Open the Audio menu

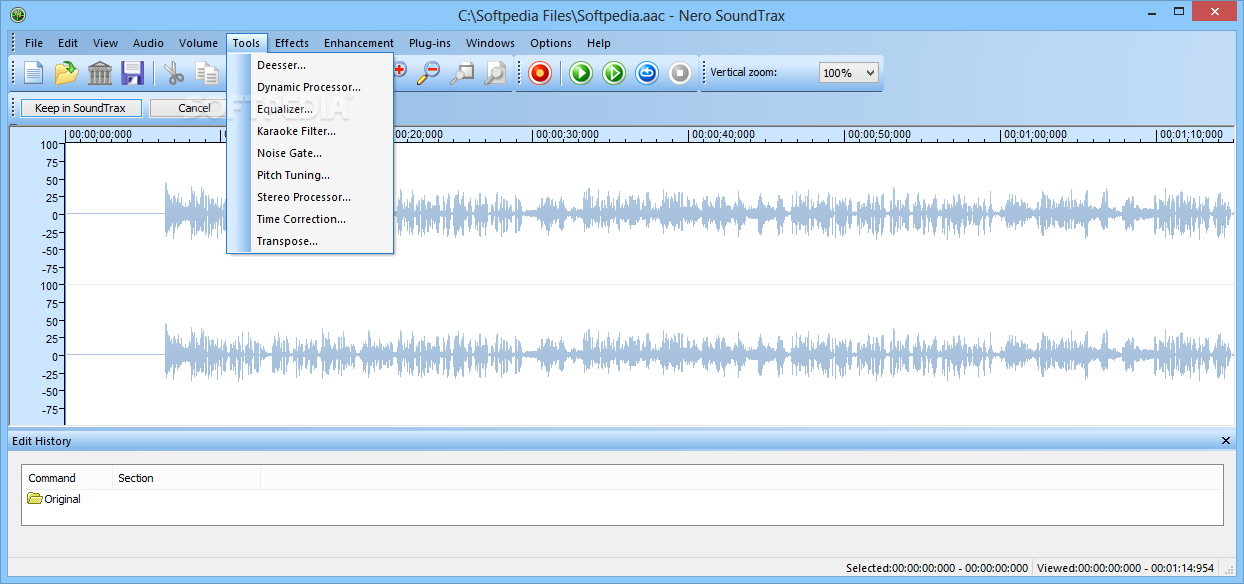click(x=148, y=43)
